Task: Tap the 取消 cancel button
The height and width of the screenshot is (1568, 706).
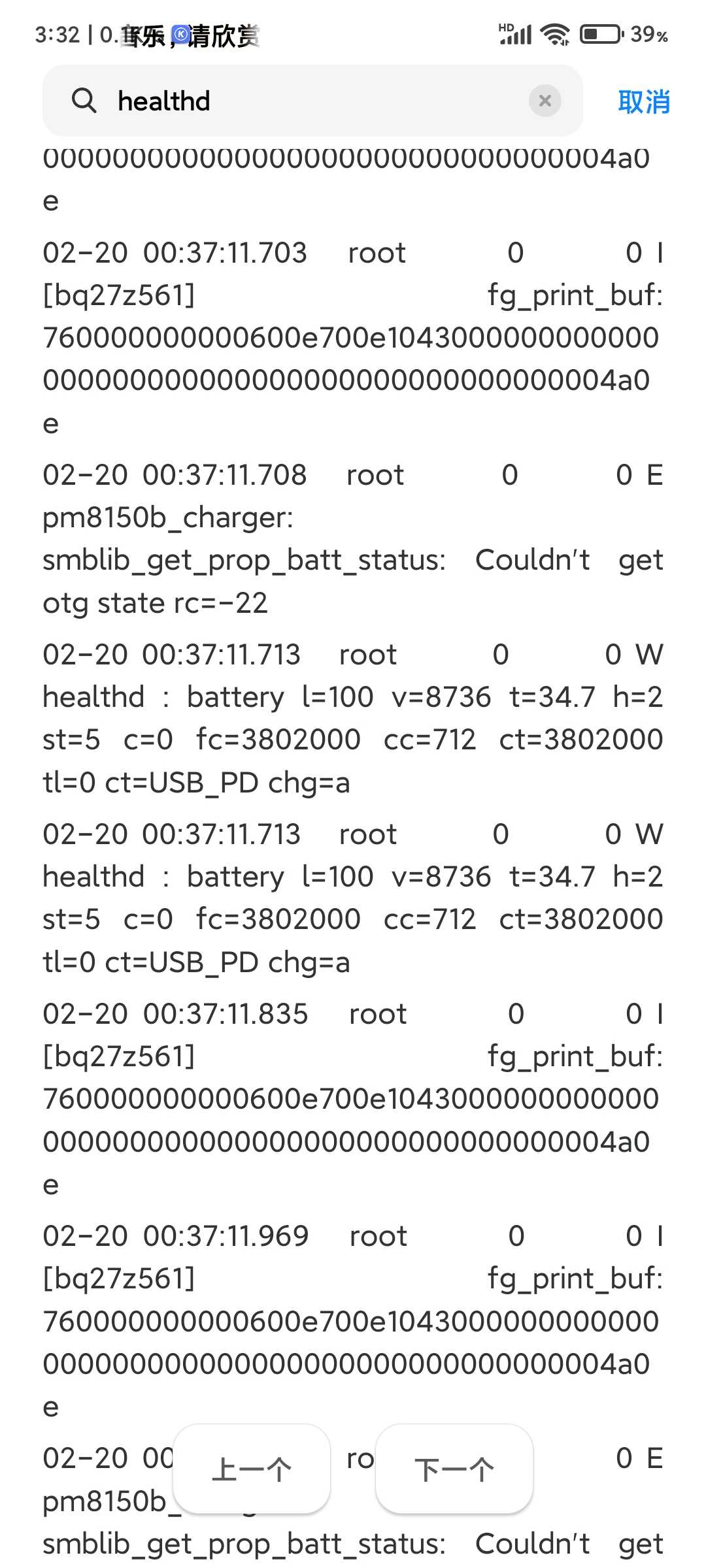Action: coord(644,102)
